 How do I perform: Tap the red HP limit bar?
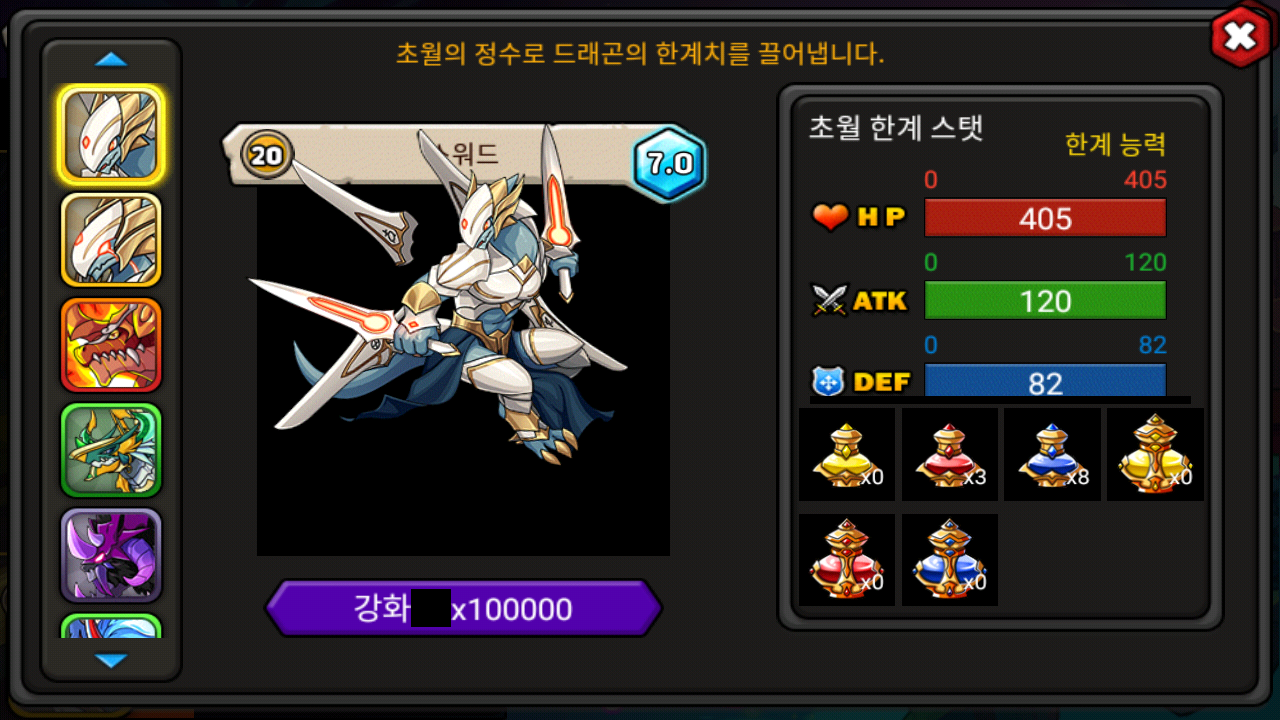click(x=1045, y=218)
